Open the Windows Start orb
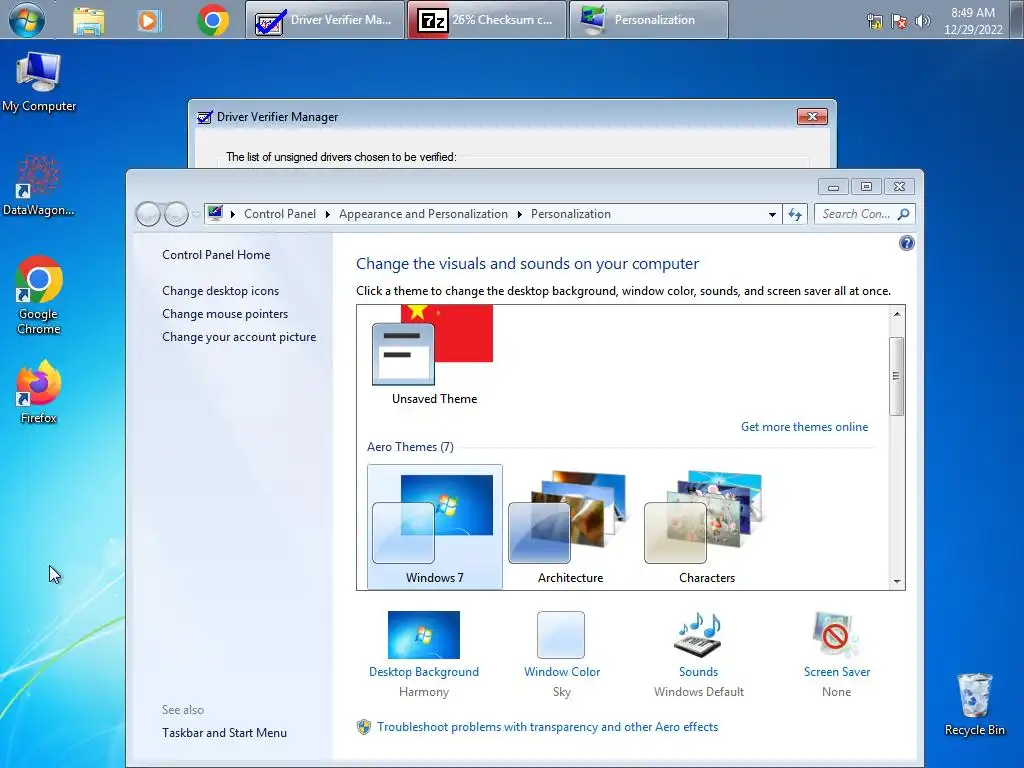The width and height of the screenshot is (1024, 768). click(x=27, y=19)
